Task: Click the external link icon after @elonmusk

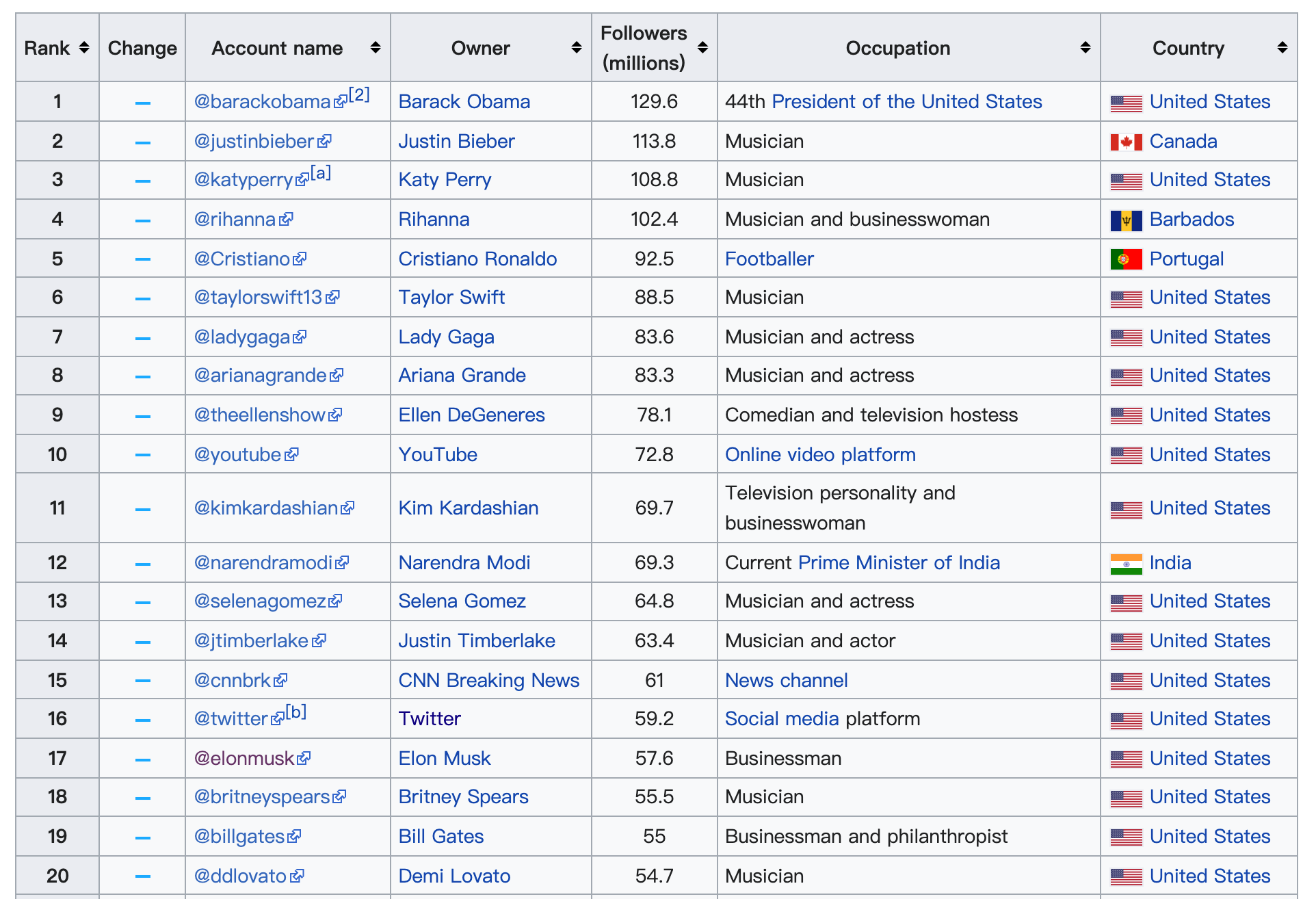Action: [x=304, y=758]
